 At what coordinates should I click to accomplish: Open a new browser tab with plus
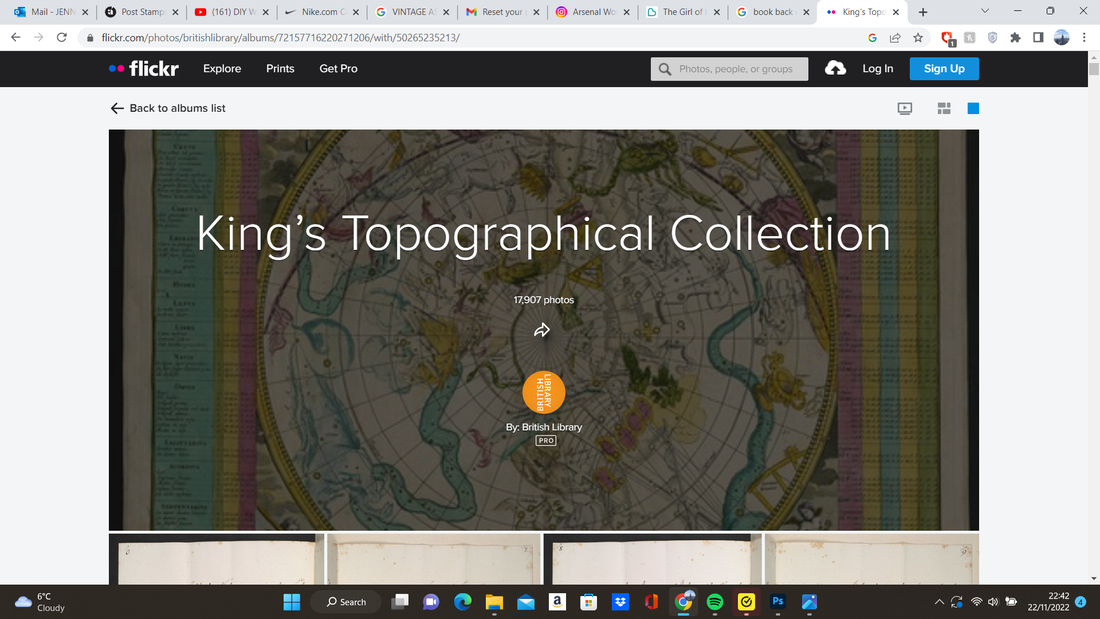923,12
